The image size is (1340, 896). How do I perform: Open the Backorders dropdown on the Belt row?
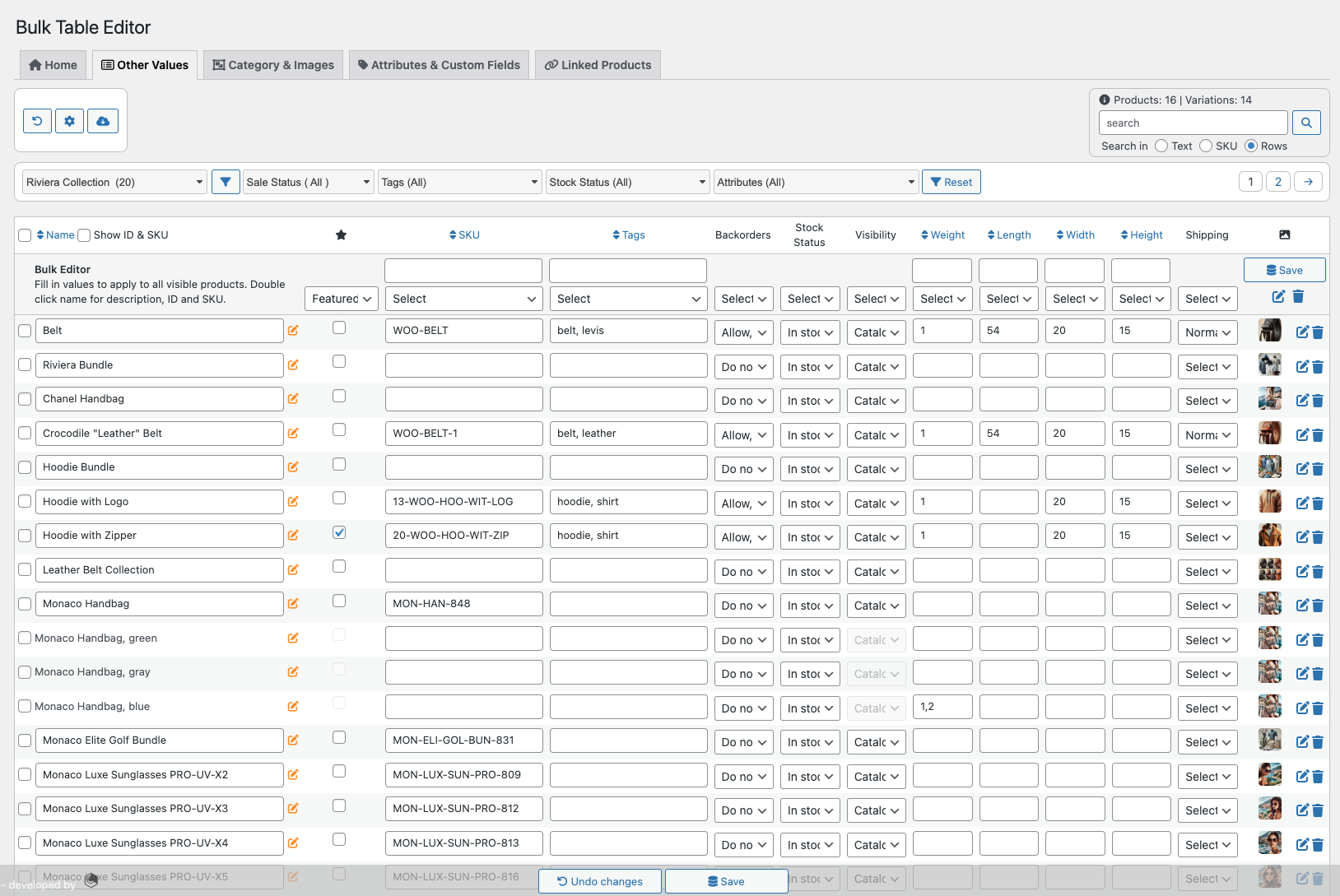click(742, 332)
